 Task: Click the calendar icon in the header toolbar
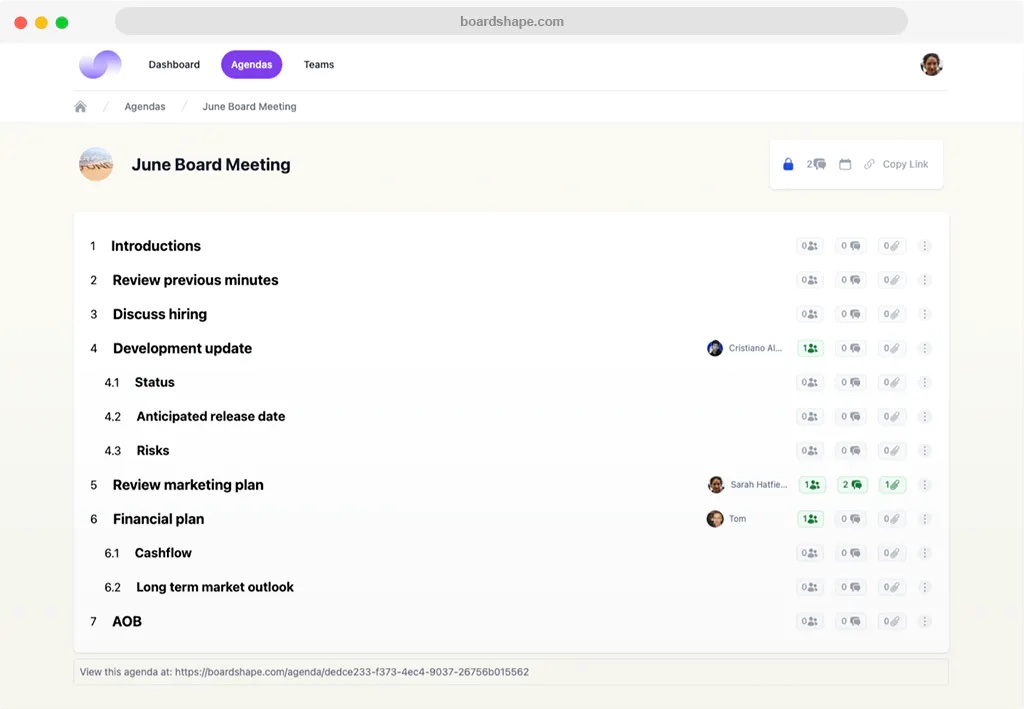pos(845,163)
